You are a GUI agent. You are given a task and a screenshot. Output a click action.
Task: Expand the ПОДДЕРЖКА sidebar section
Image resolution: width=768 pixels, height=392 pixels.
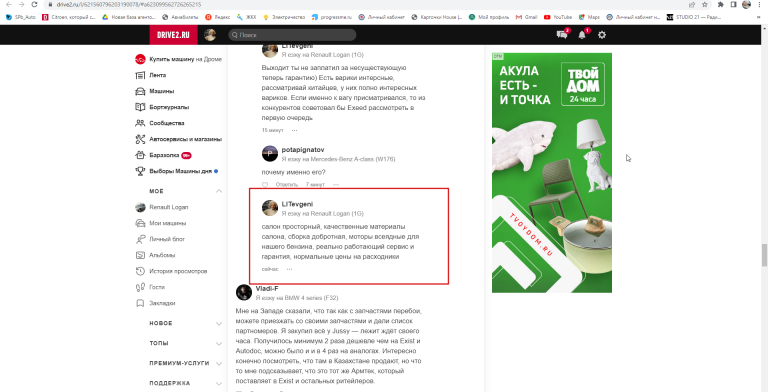(219, 384)
